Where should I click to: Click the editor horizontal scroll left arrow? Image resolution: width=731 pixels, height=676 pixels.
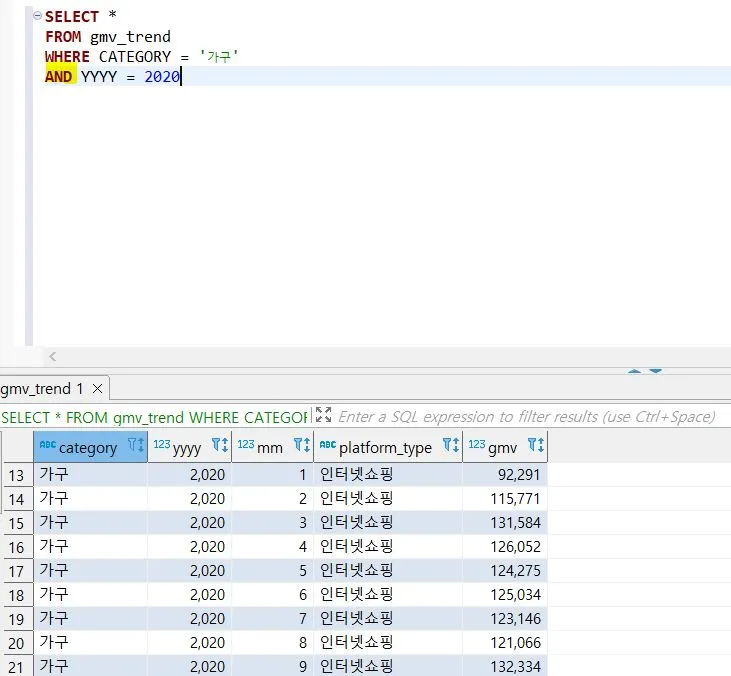coord(53,357)
